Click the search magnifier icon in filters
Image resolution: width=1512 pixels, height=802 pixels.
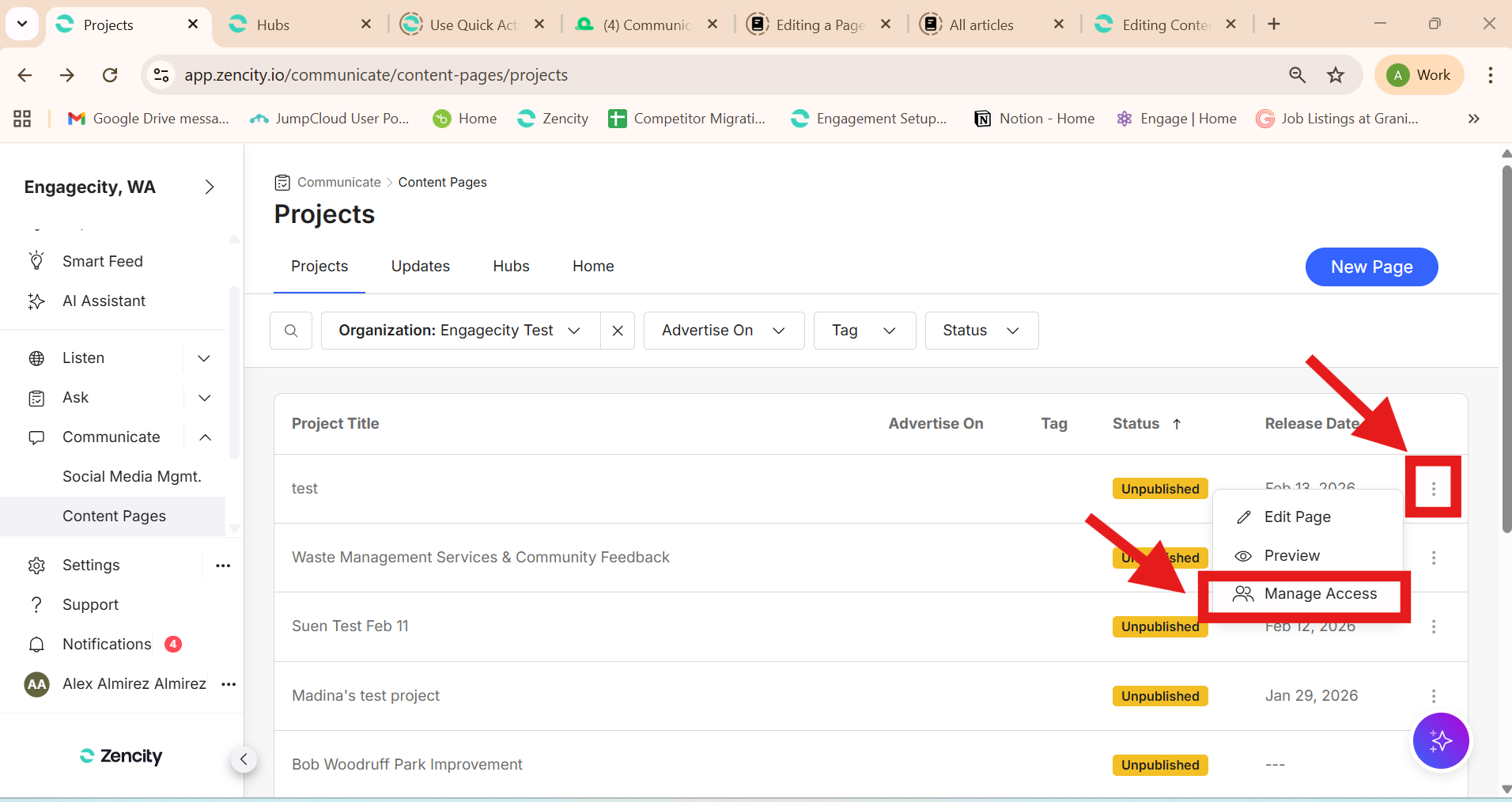291,331
